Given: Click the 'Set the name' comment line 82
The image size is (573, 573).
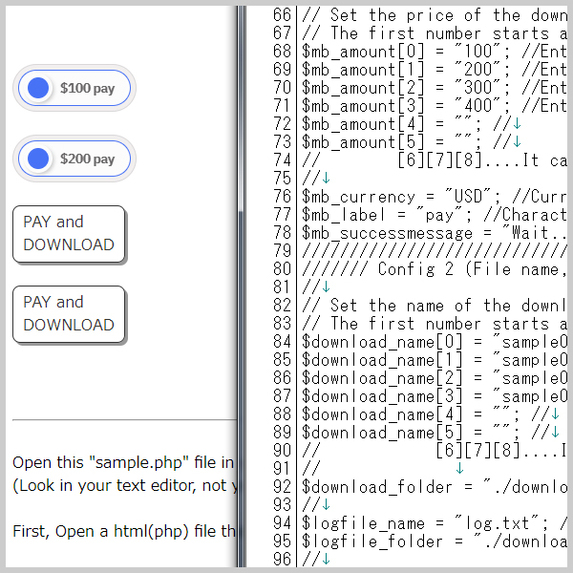Looking at the screenshot, I should point(434,306).
